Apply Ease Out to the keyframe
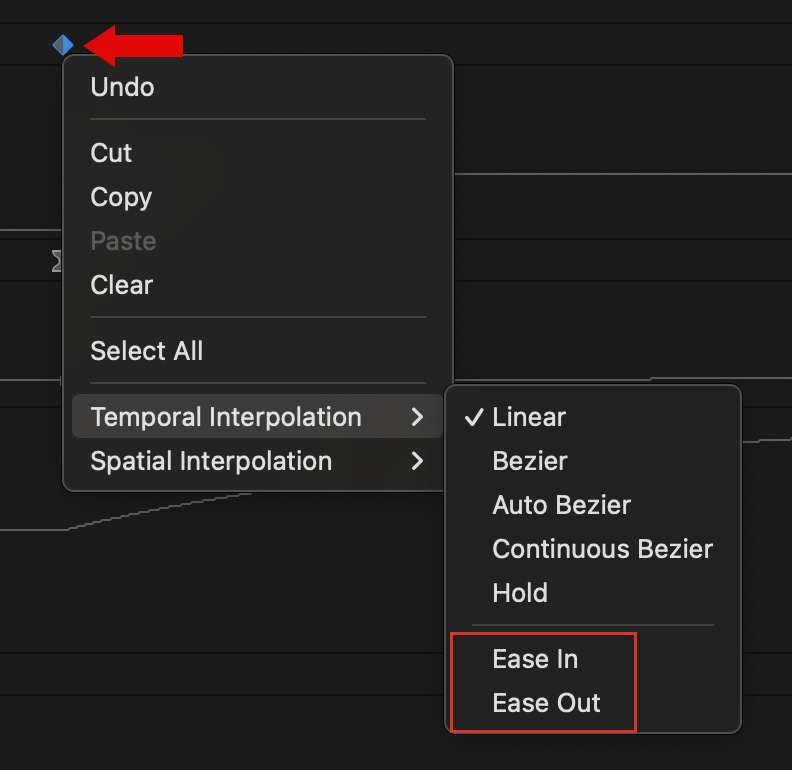 click(546, 703)
